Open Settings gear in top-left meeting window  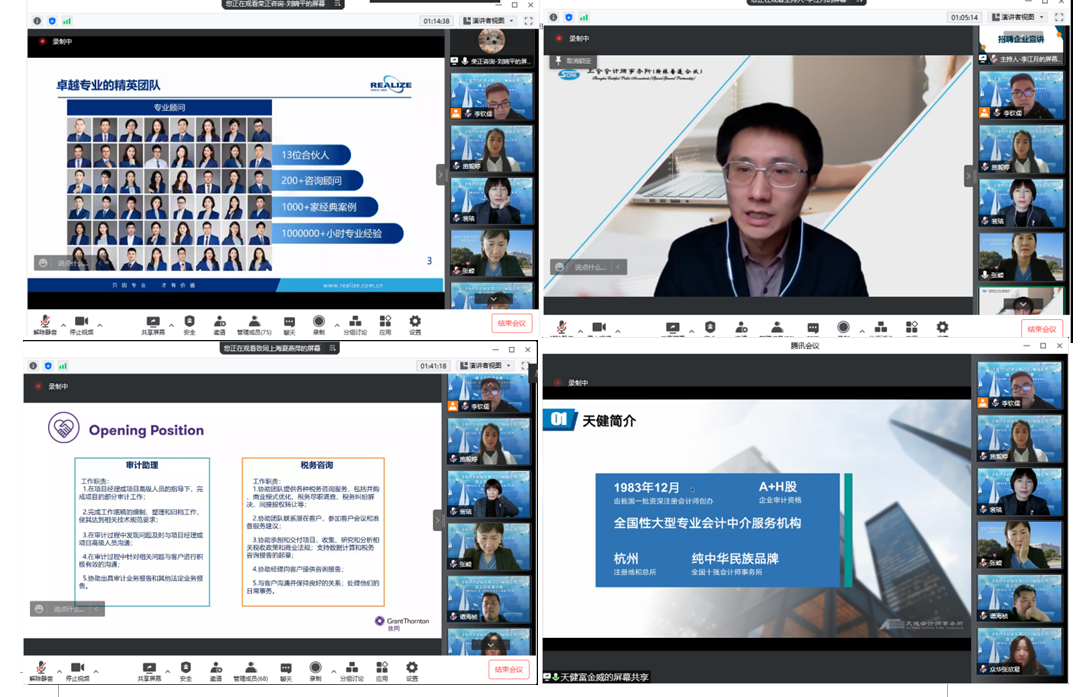pos(415,324)
